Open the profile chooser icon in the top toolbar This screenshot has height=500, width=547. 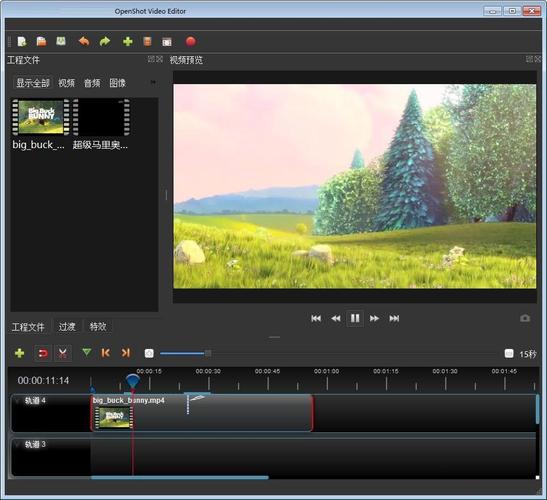(x=147, y=42)
